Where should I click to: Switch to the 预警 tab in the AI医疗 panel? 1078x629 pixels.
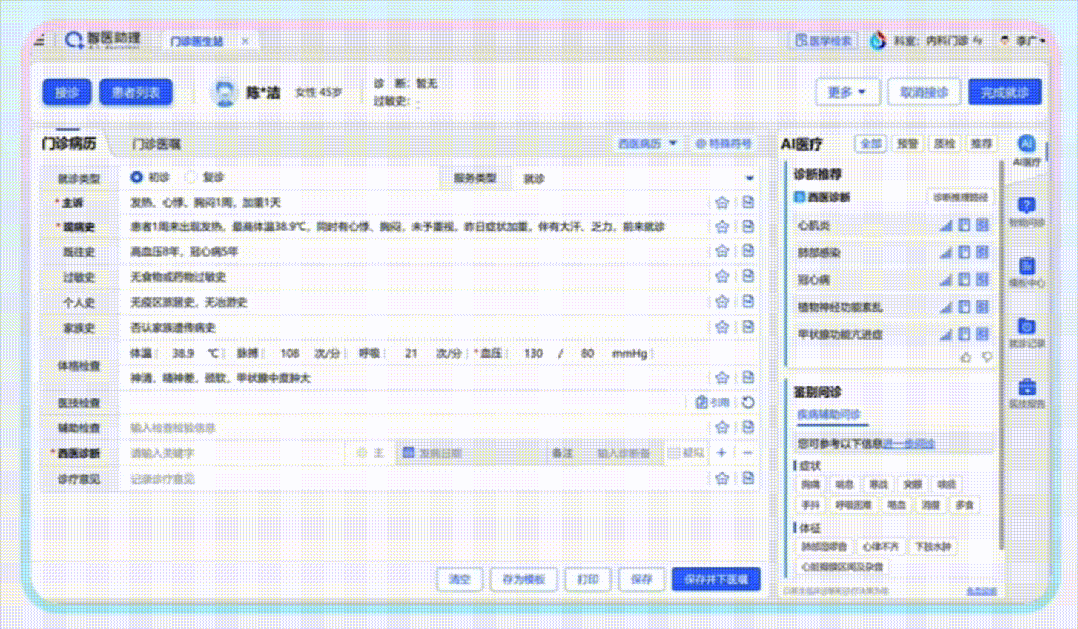point(908,143)
